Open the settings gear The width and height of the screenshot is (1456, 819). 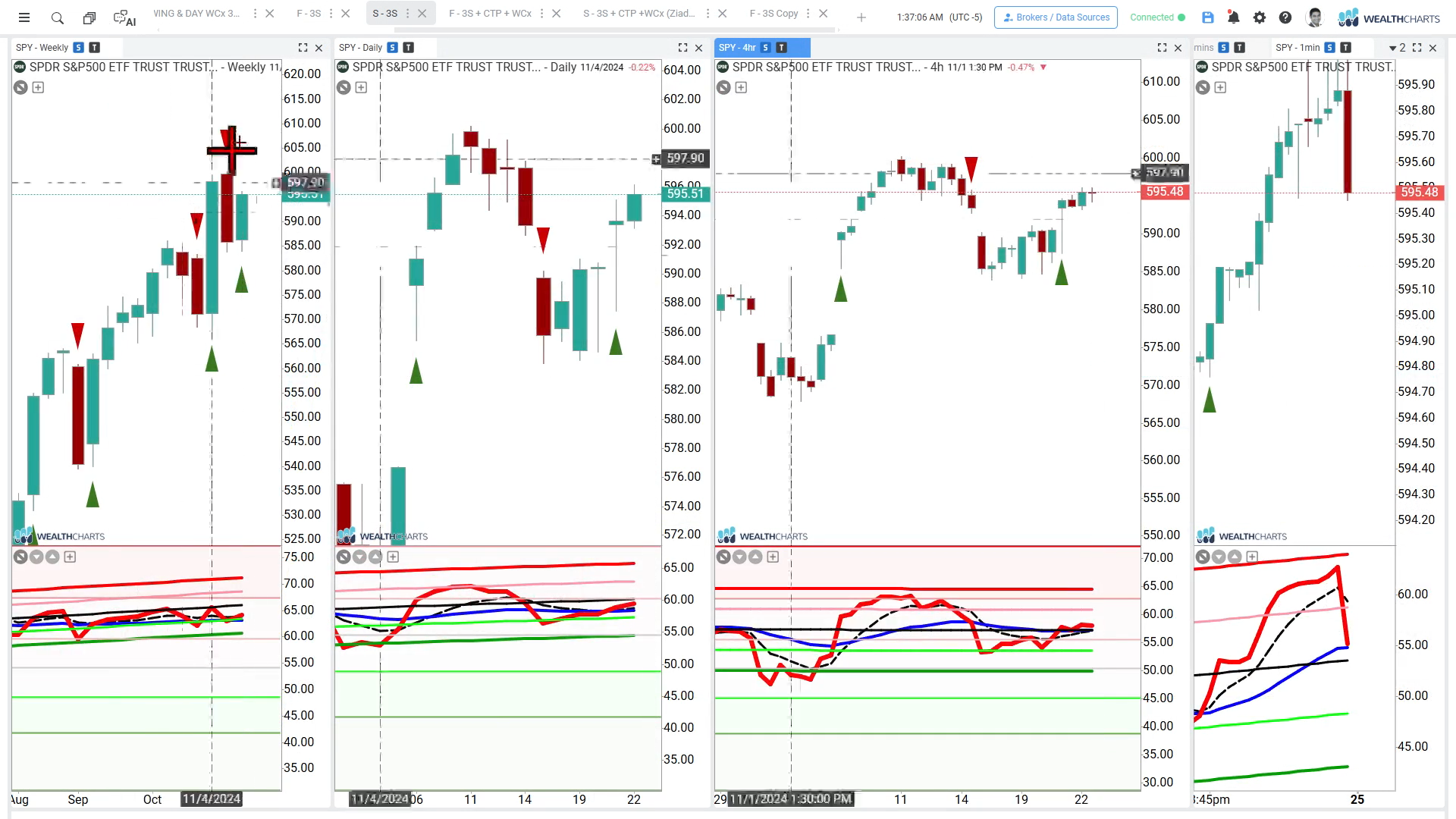tap(1260, 17)
